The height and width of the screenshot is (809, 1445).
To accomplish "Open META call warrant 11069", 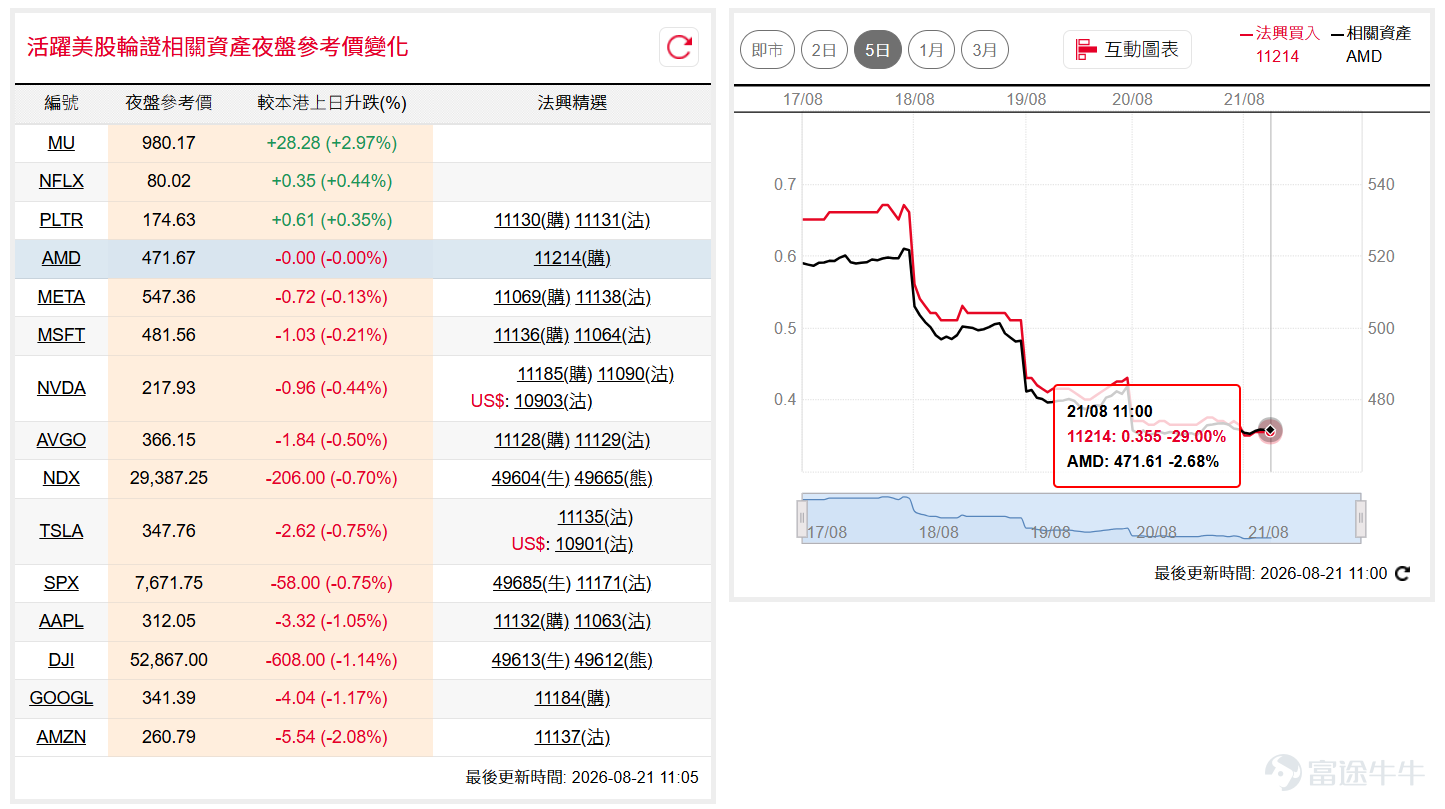I will [x=532, y=297].
